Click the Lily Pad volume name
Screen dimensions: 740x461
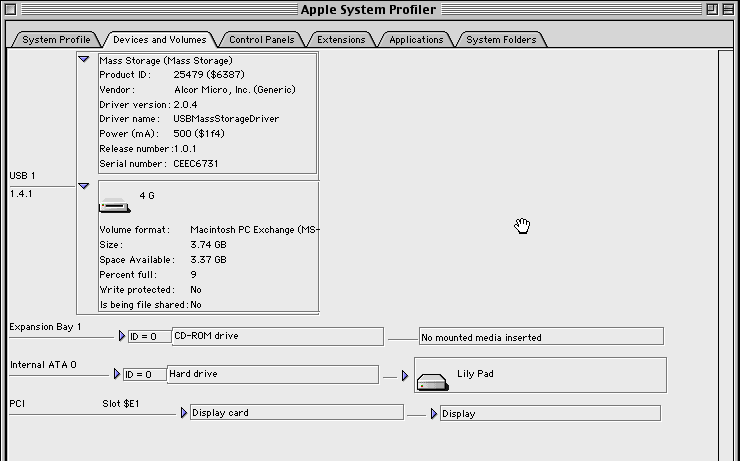point(475,374)
